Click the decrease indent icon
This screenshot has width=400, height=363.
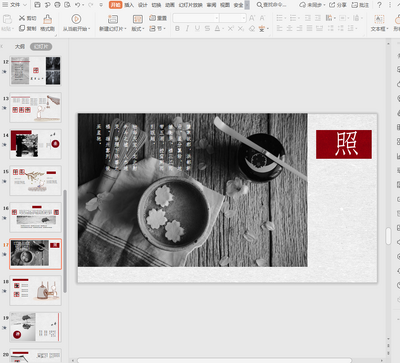point(308,18)
